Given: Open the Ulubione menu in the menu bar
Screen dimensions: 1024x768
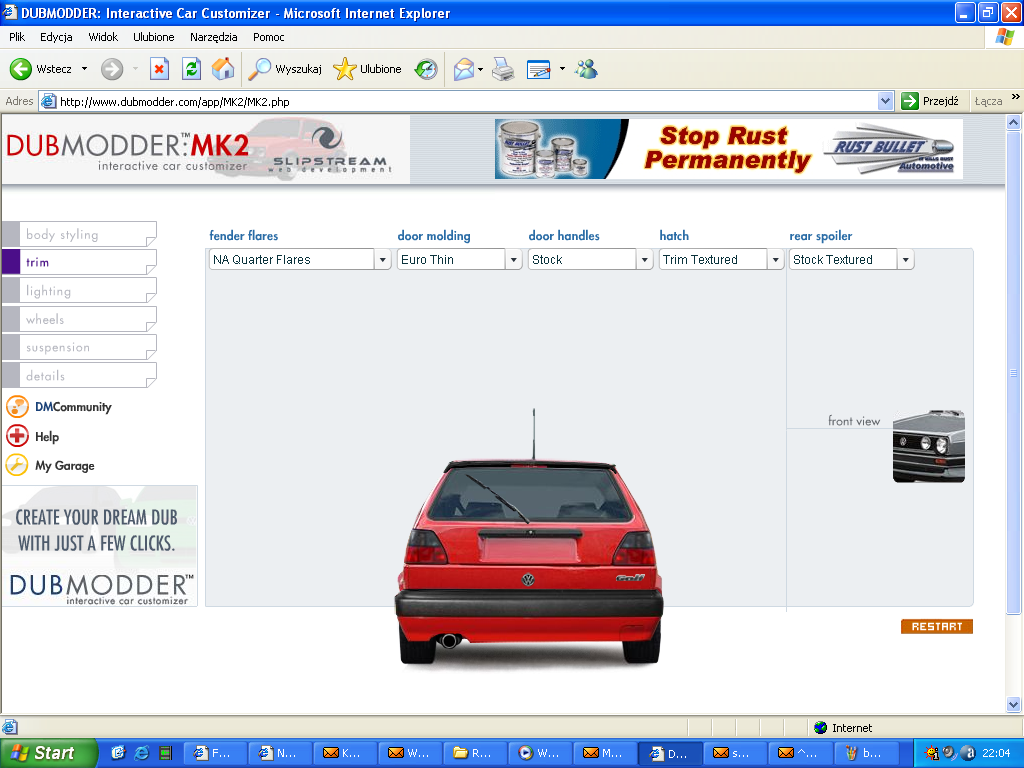Looking at the screenshot, I should [153, 37].
